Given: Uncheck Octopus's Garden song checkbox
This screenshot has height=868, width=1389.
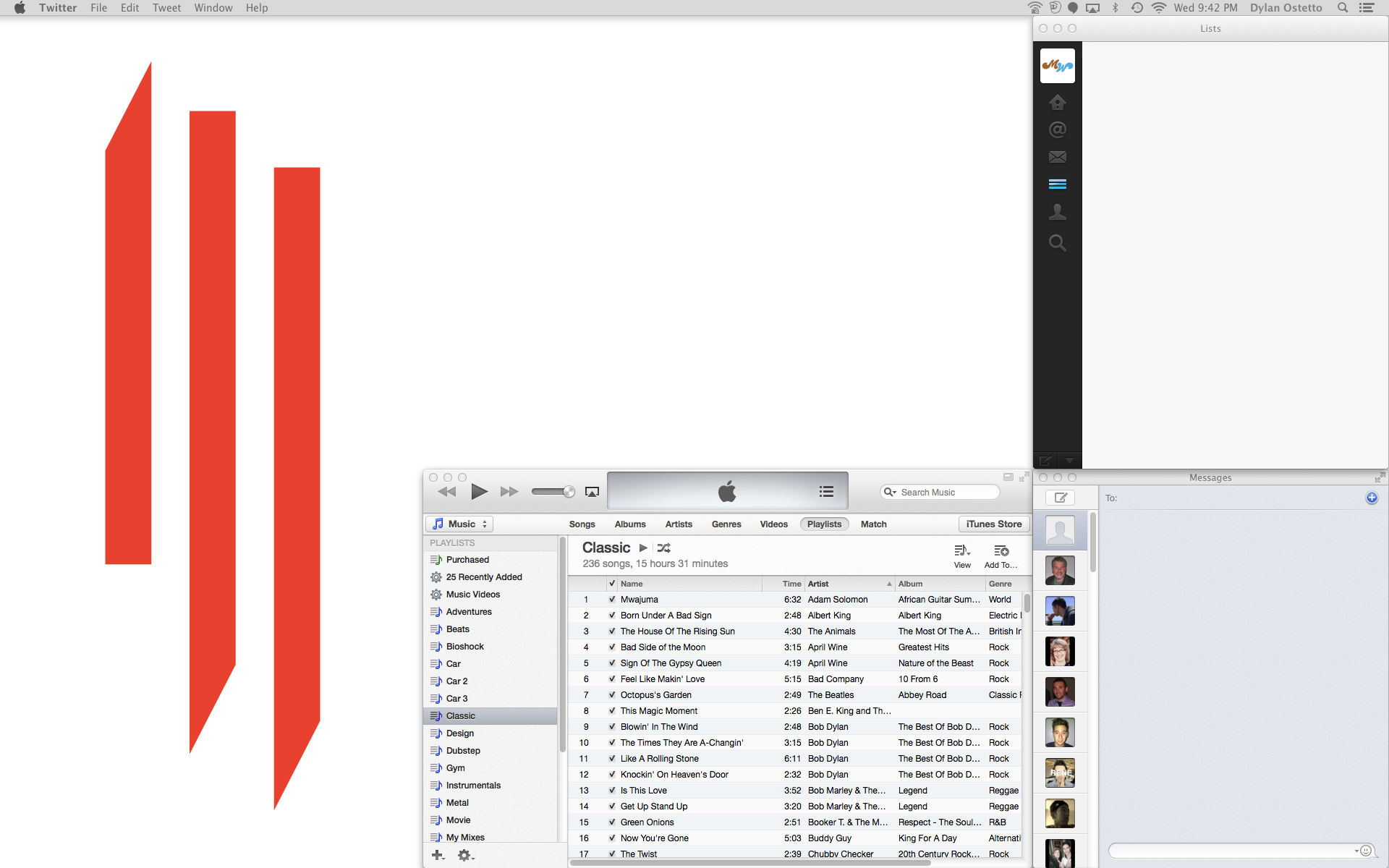Looking at the screenshot, I should (x=612, y=695).
